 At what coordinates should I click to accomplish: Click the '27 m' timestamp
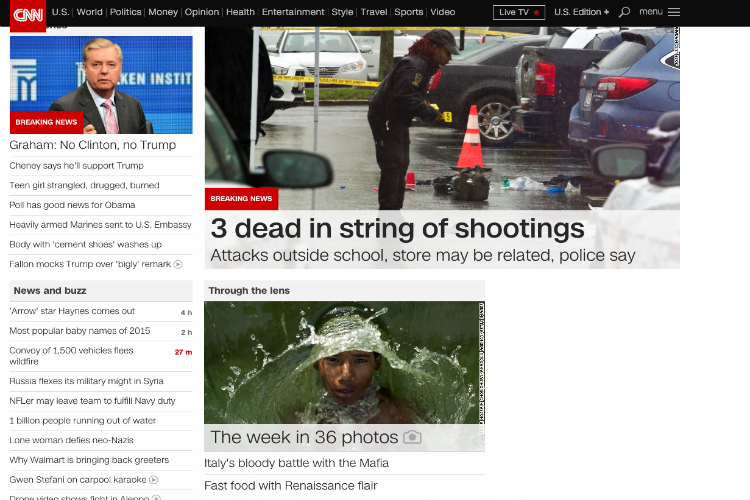pyautogui.click(x=183, y=352)
